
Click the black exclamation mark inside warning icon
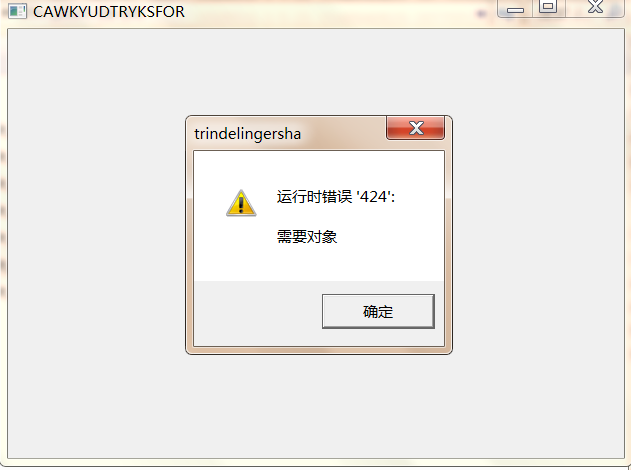click(x=241, y=205)
